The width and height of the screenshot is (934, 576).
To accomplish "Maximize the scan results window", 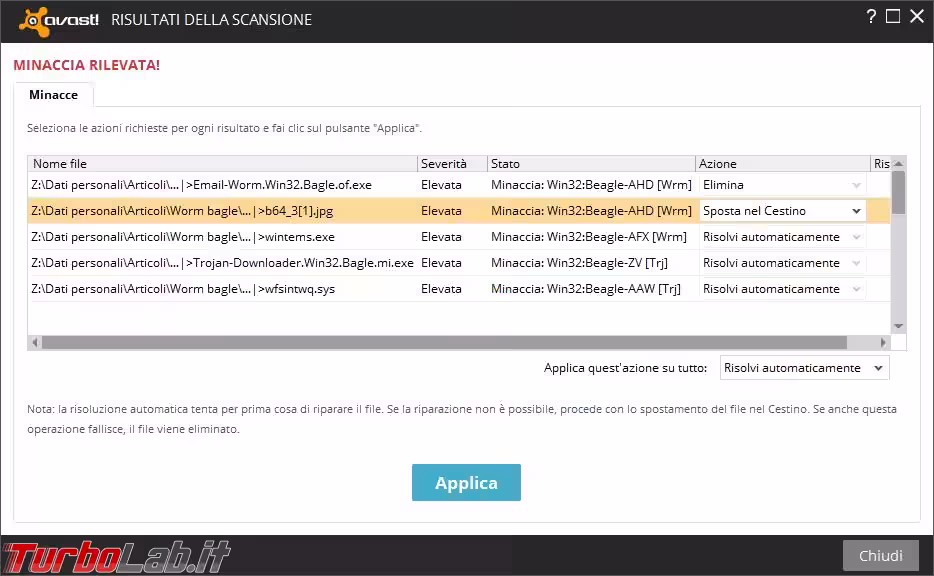I will [893, 17].
